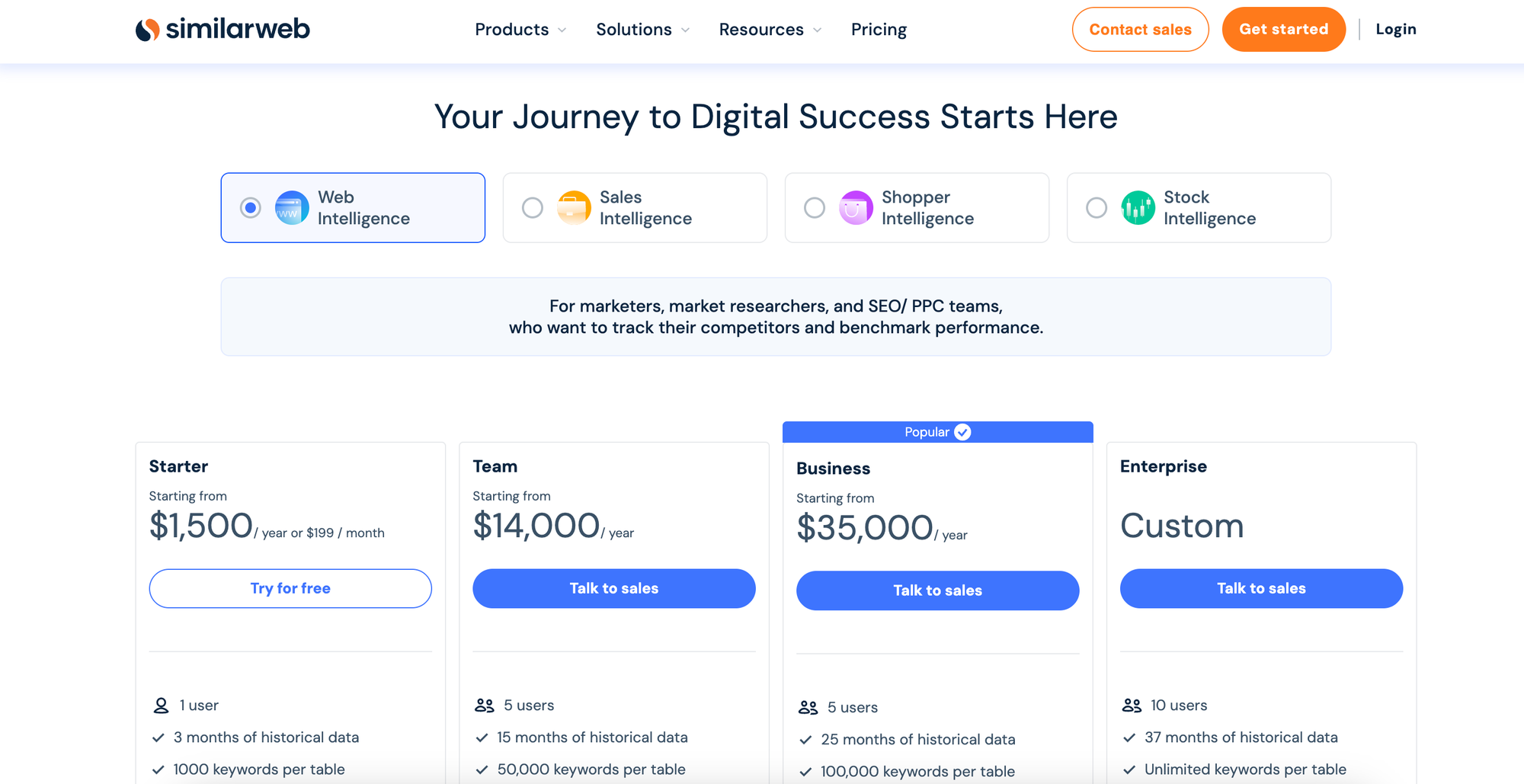Click the Contact sales button

(1140, 30)
